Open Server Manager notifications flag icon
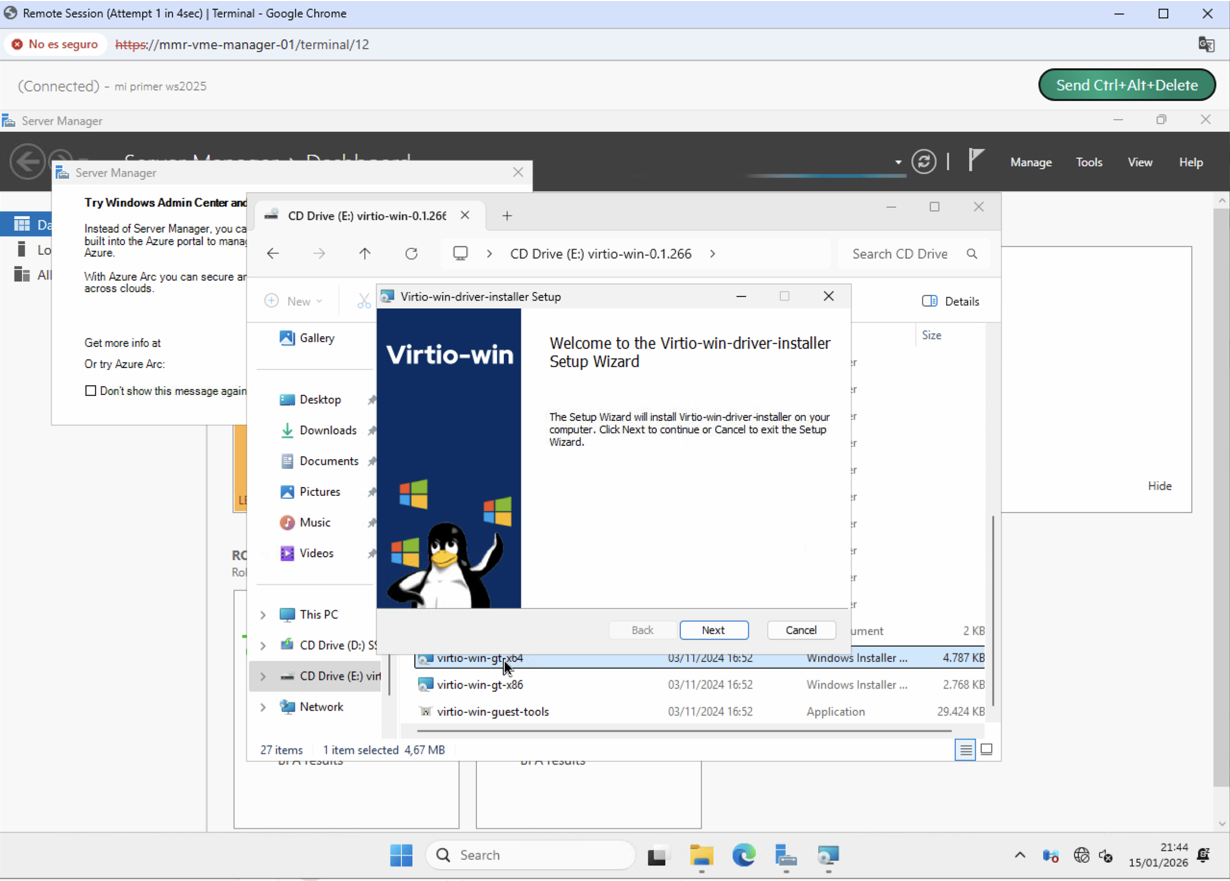 pos(975,161)
